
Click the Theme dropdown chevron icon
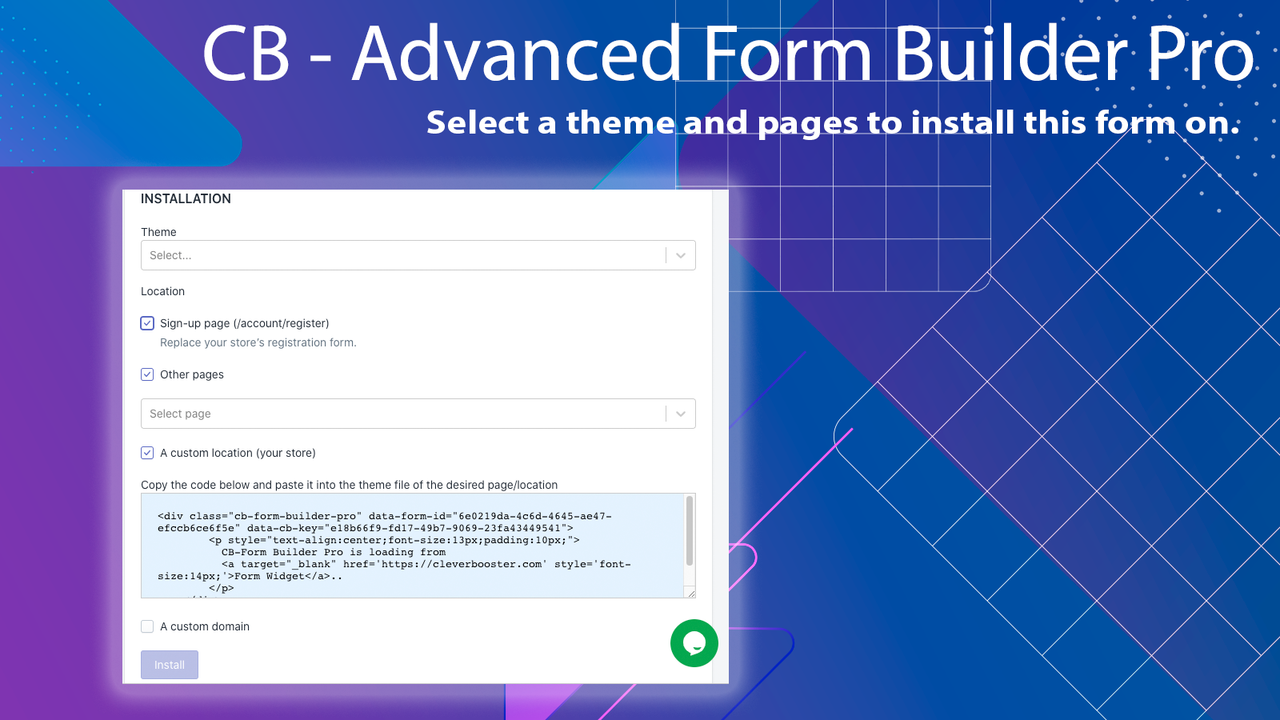(681, 255)
